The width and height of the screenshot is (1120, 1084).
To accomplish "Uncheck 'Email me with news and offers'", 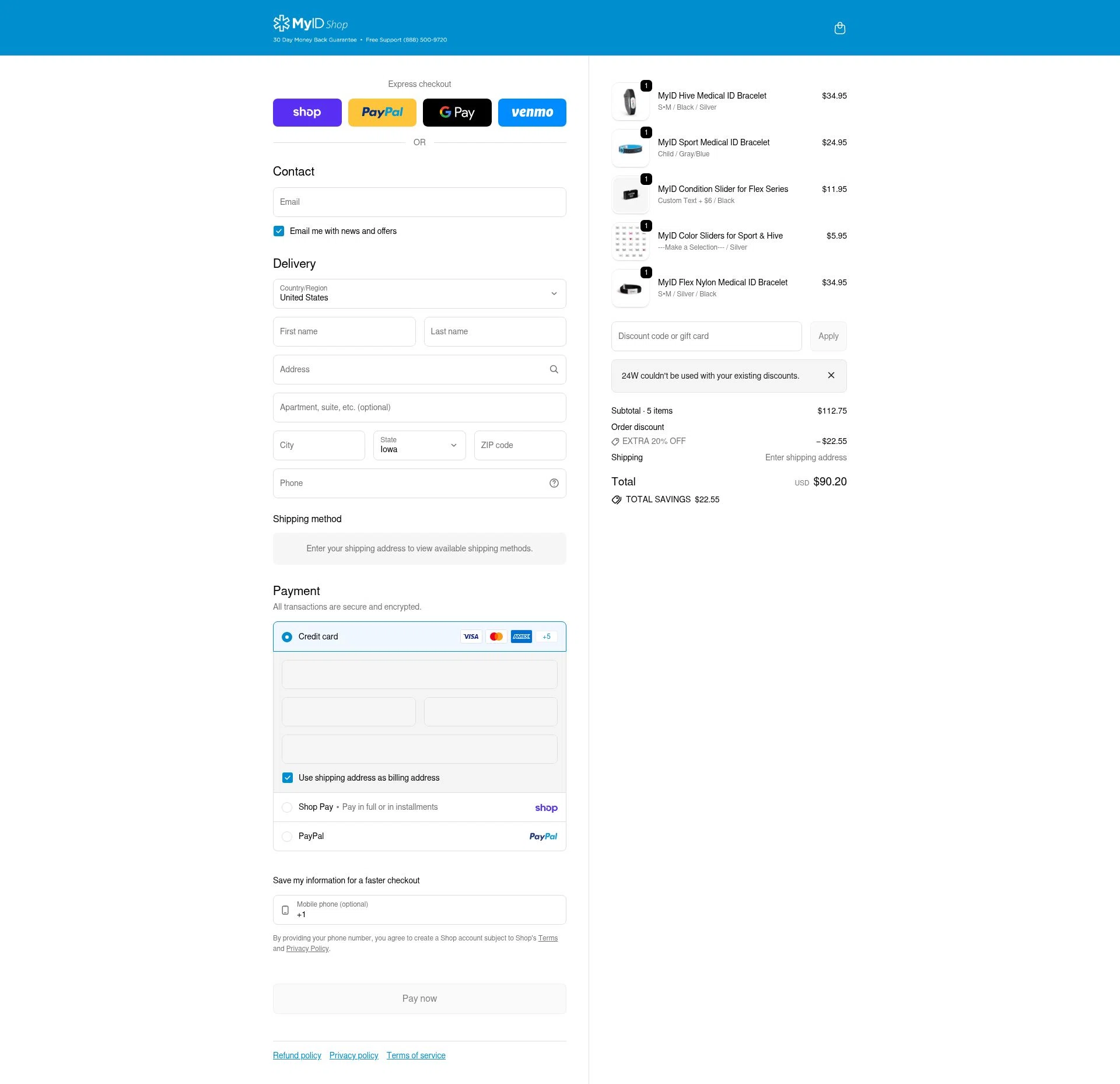I will pyautogui.click(x=279, y=231).
